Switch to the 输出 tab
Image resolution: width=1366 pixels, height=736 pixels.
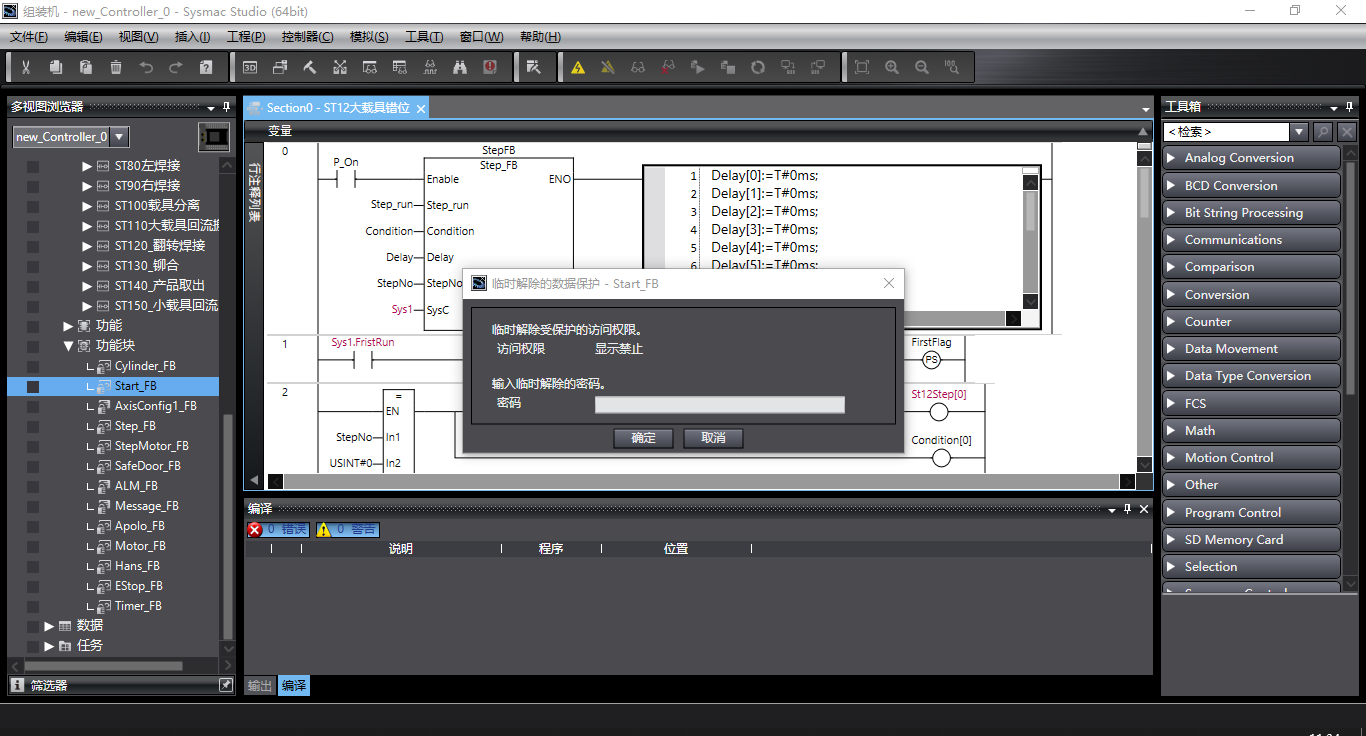tap(260, 685)
